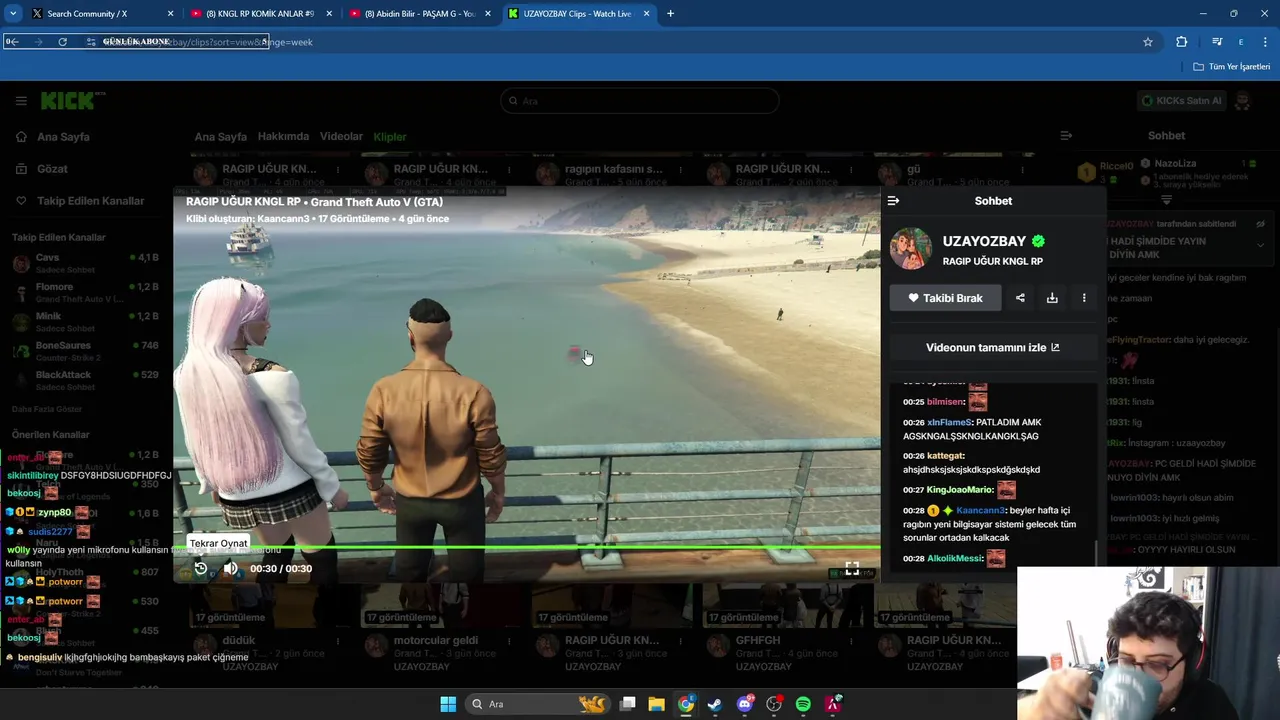Open Task View in taskbar
The height and width of the screenshot is (720, 1280).
(x=627, y=704)
